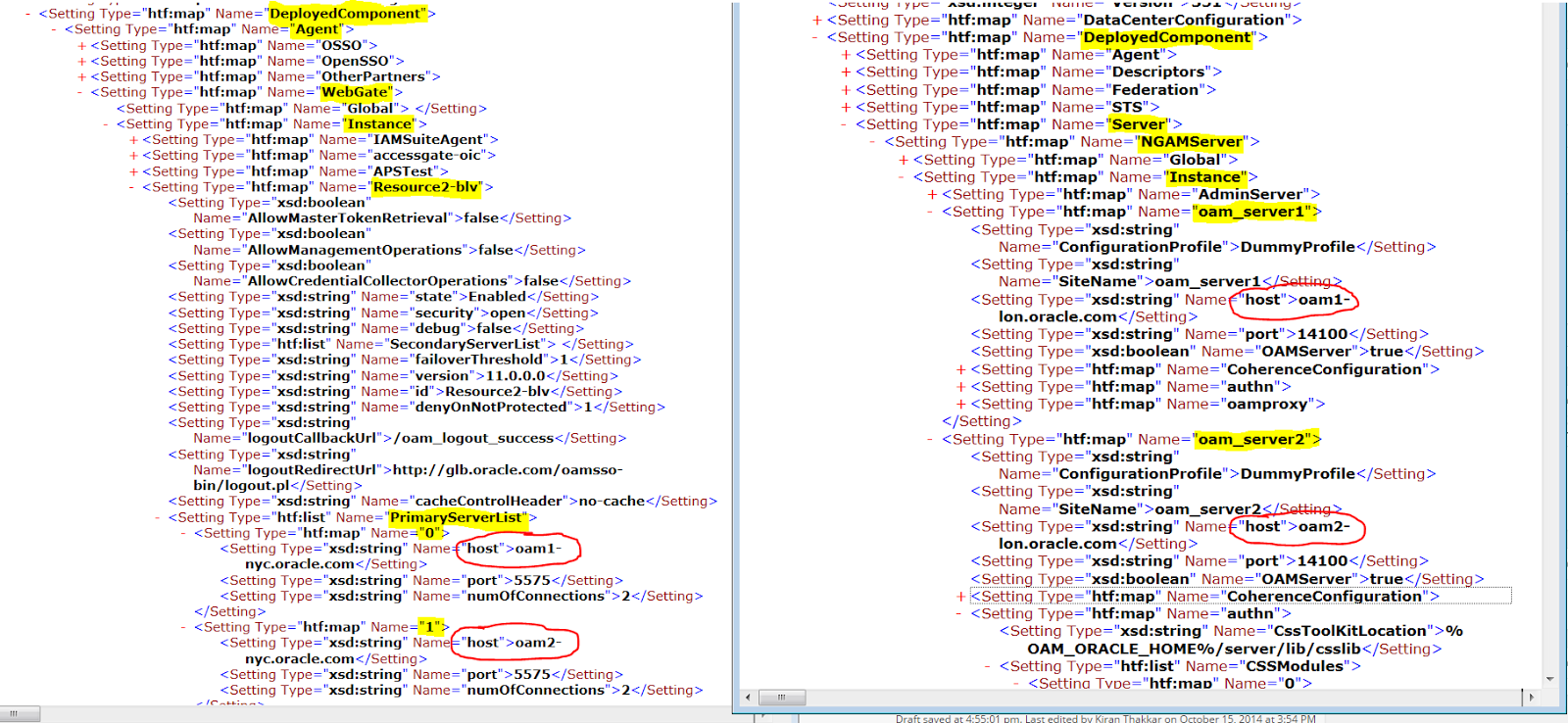Collapse the CSSModules list node

click(990, 666)
